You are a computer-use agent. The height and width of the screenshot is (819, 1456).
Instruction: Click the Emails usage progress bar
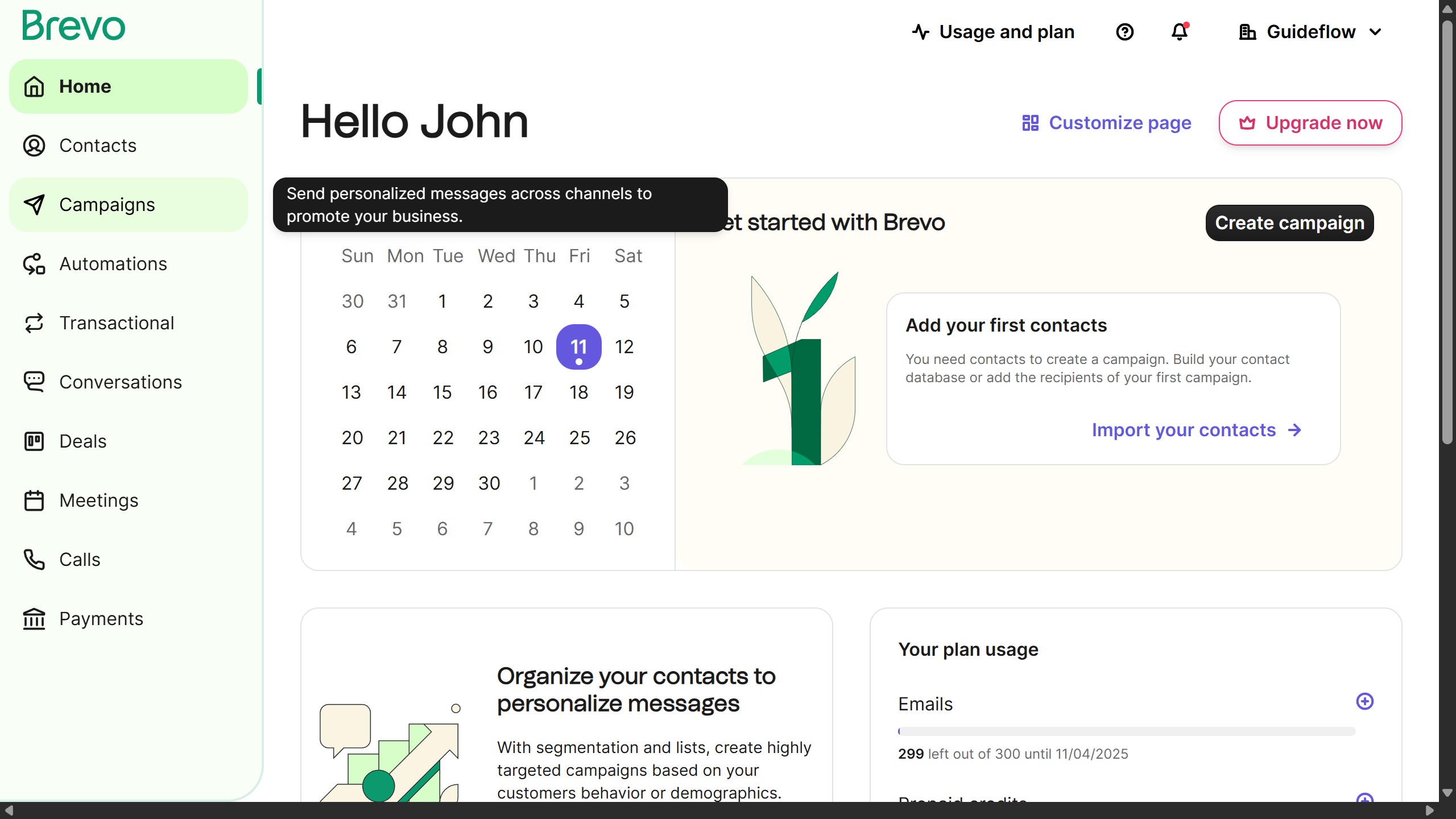coord(1129,731)
